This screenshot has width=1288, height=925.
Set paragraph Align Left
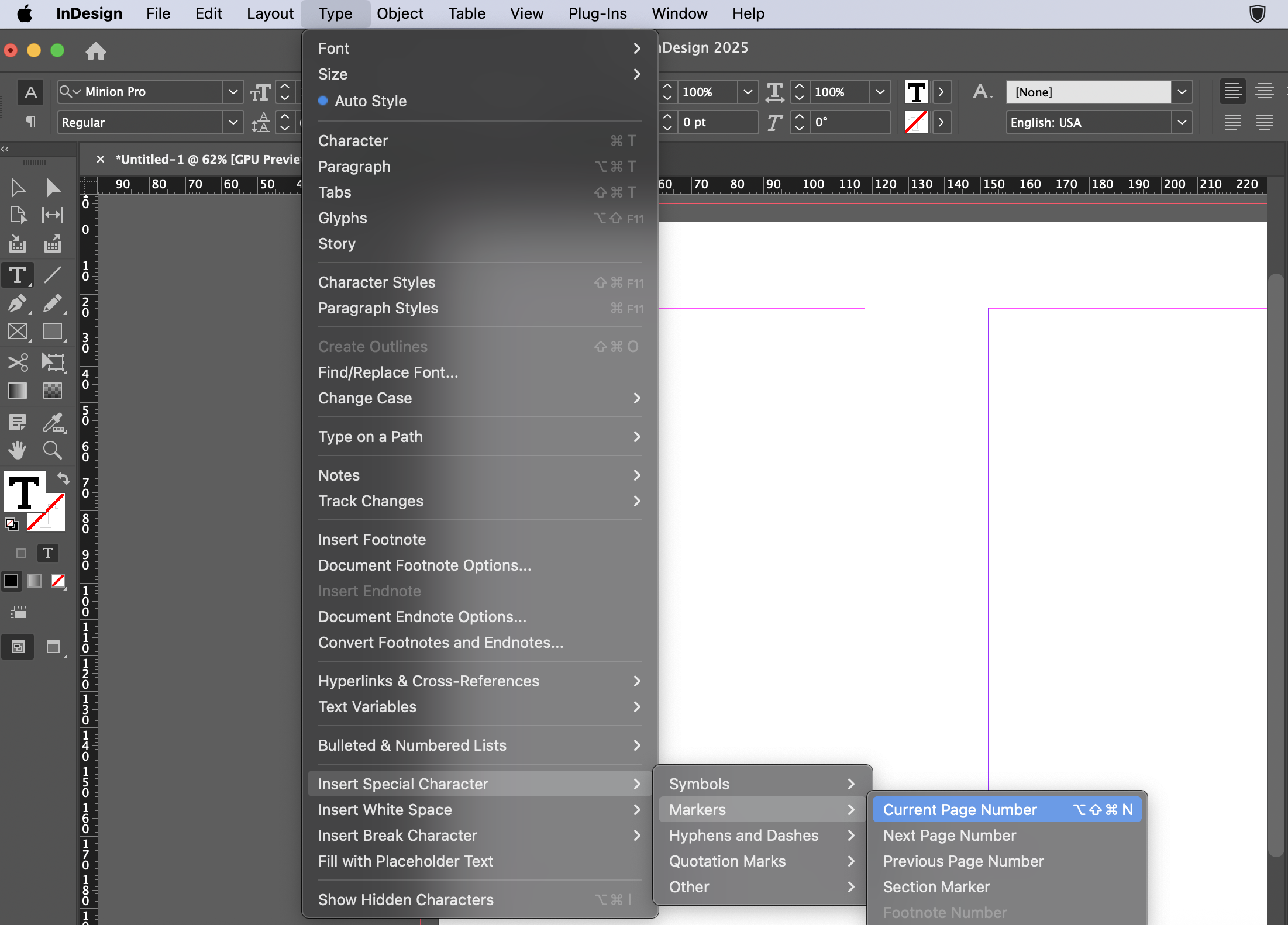coord(1233,91)
